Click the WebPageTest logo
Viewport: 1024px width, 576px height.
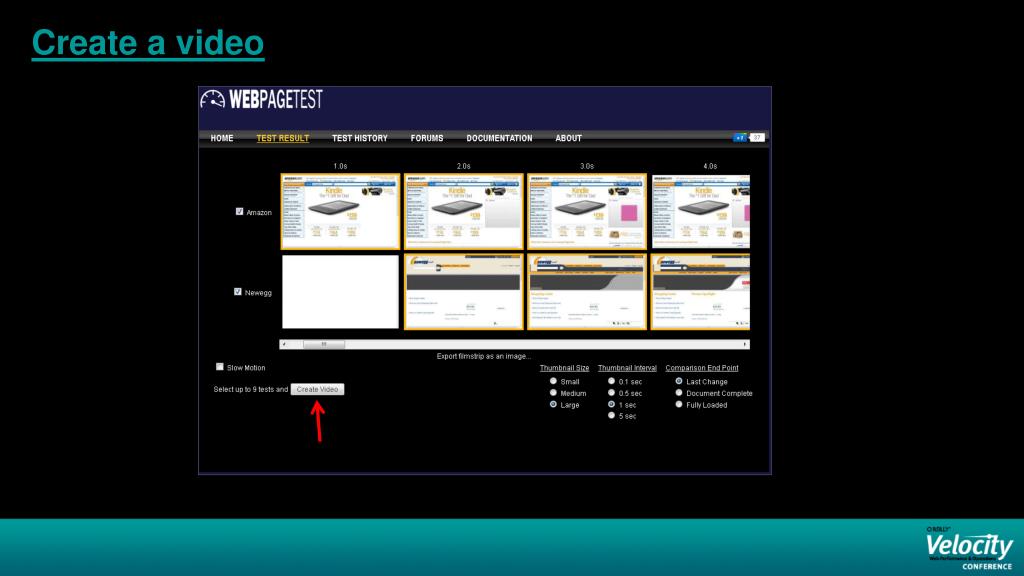(261, 99)
